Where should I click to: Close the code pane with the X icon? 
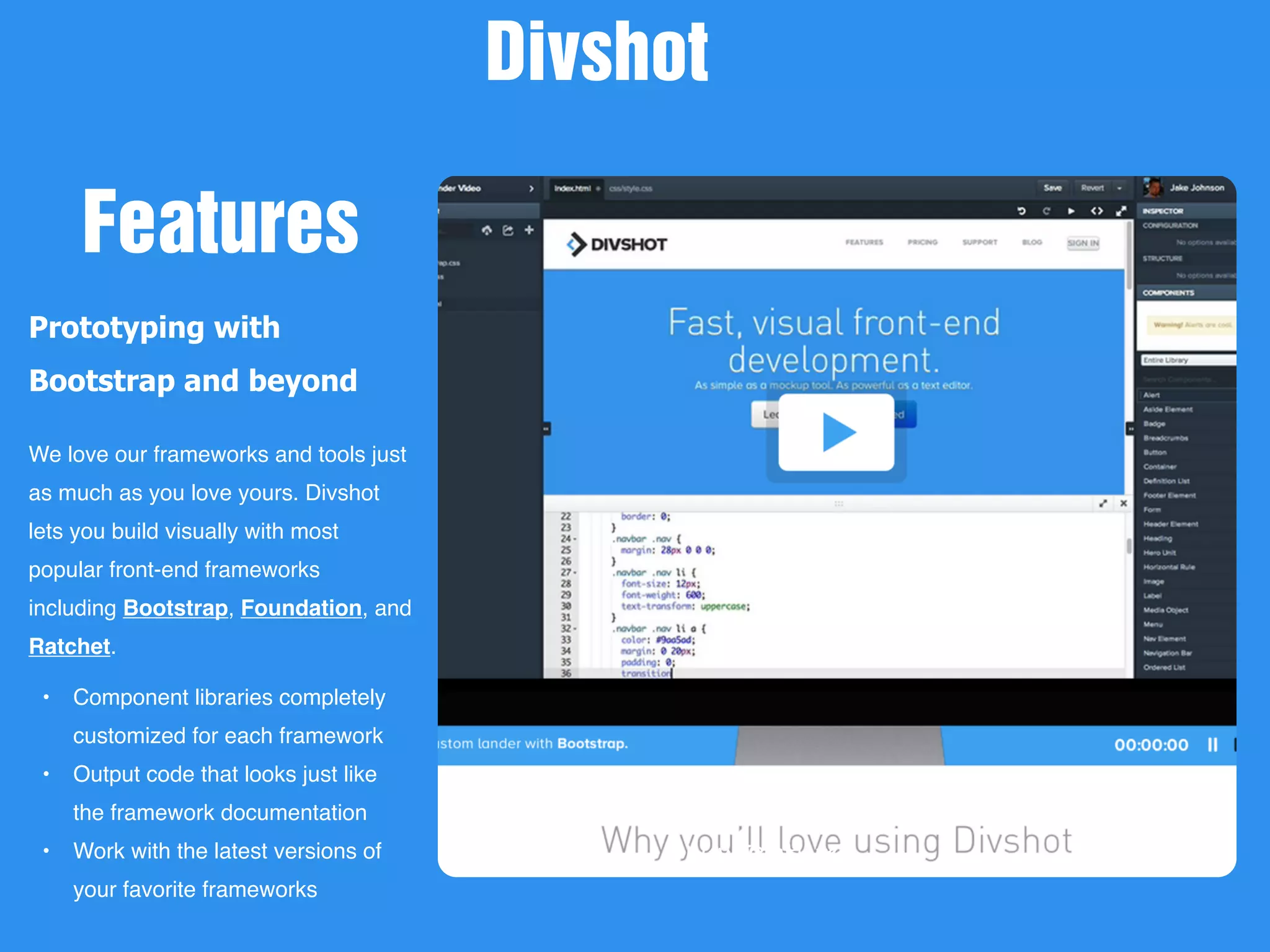(x=1124, y=503)
